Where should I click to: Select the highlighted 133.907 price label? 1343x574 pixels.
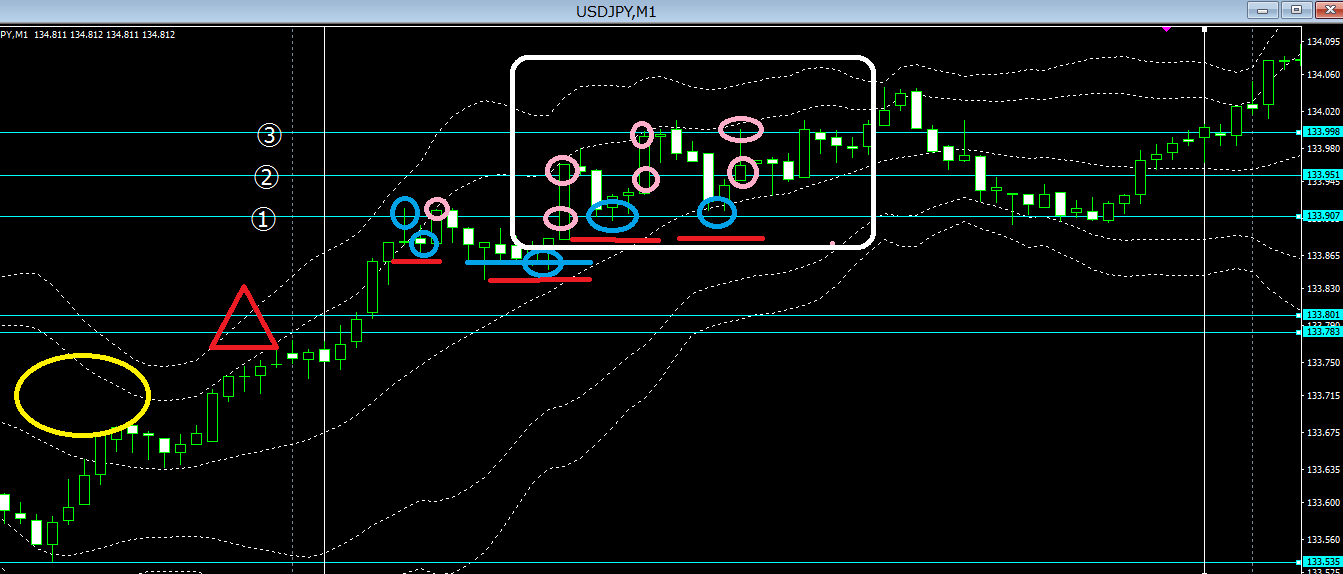(x=1324, y=216)
